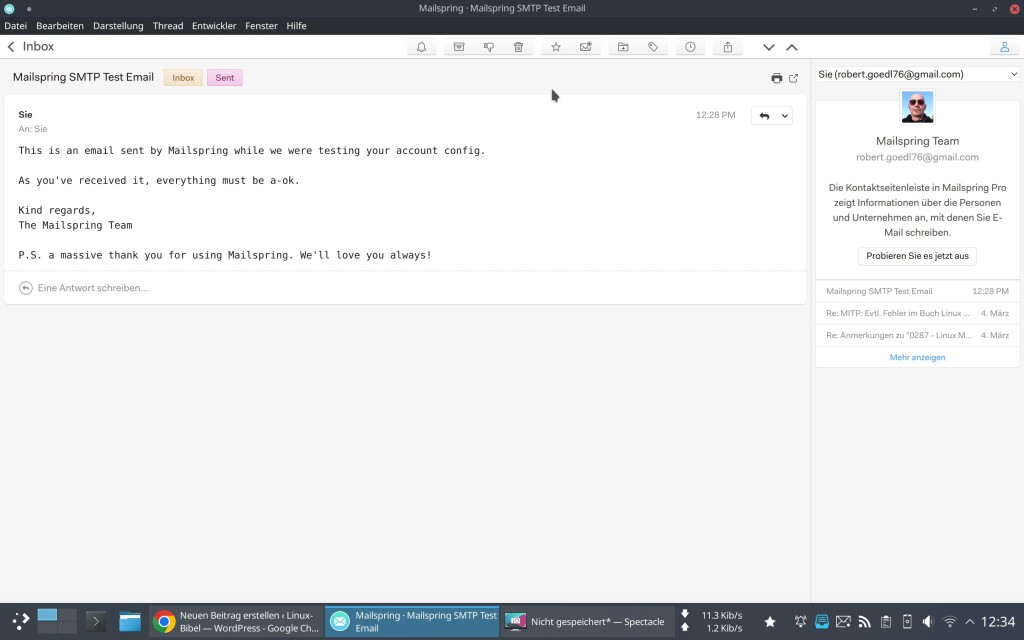Open the Datei menu
This screenshot has height=640, width=1024.
click(16, 26)
